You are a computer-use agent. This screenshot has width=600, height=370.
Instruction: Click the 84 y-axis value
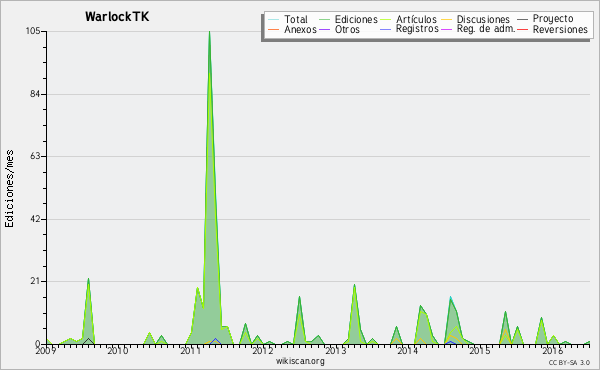35,94
